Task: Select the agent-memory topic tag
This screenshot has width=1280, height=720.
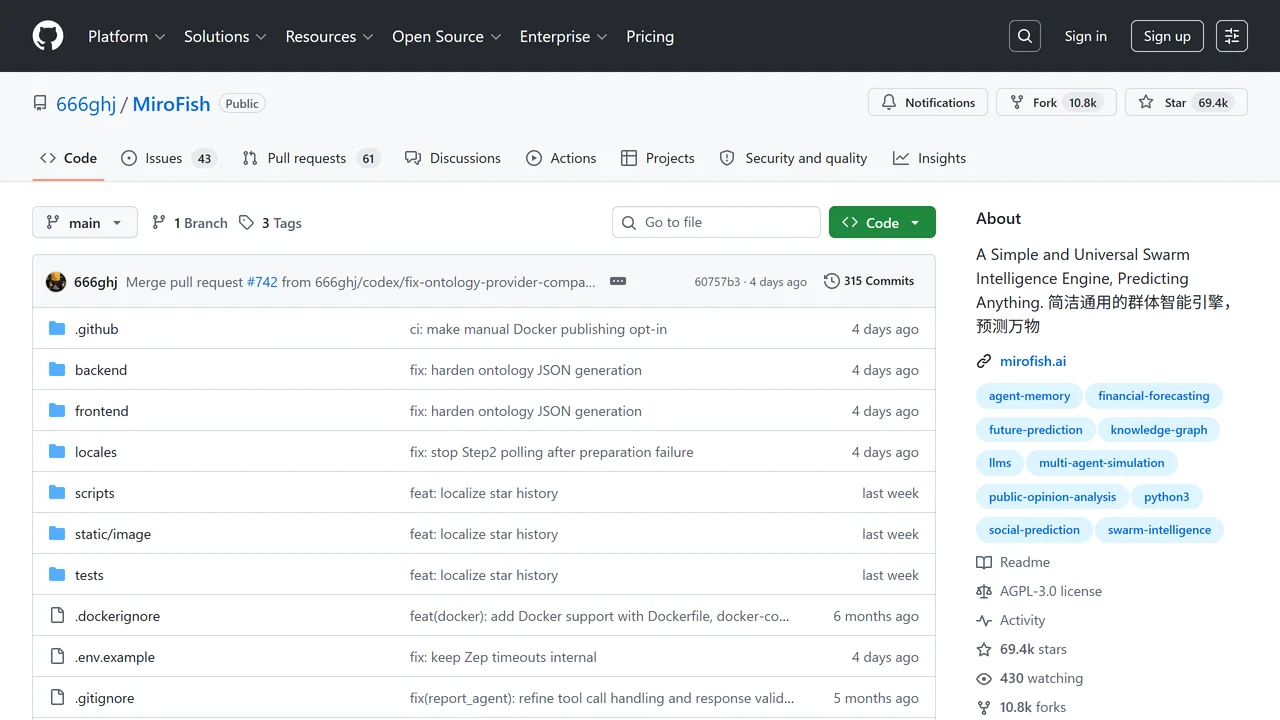Action: (1029, 396)
